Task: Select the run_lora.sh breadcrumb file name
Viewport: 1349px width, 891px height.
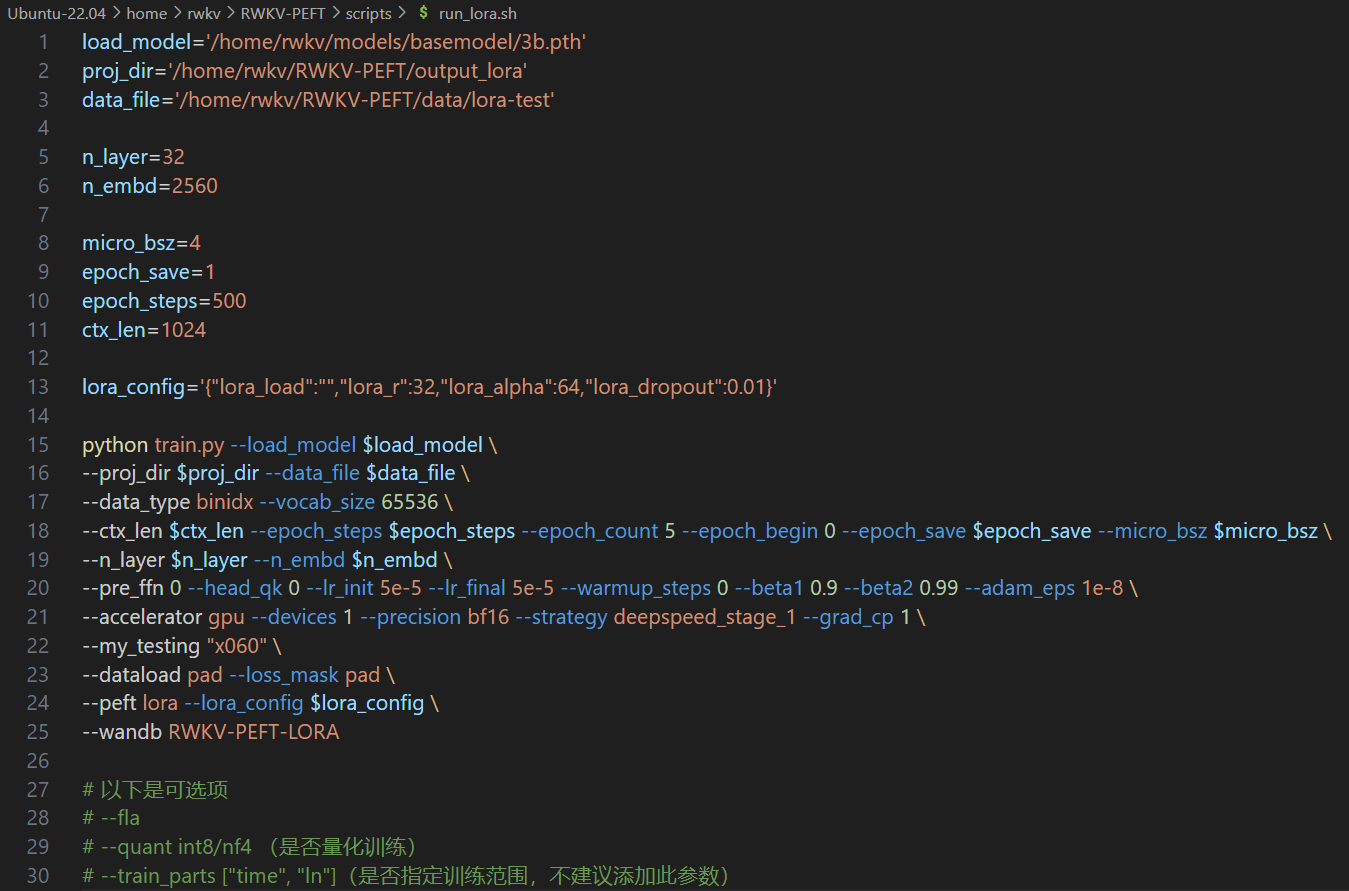Action: click(478, 14)
